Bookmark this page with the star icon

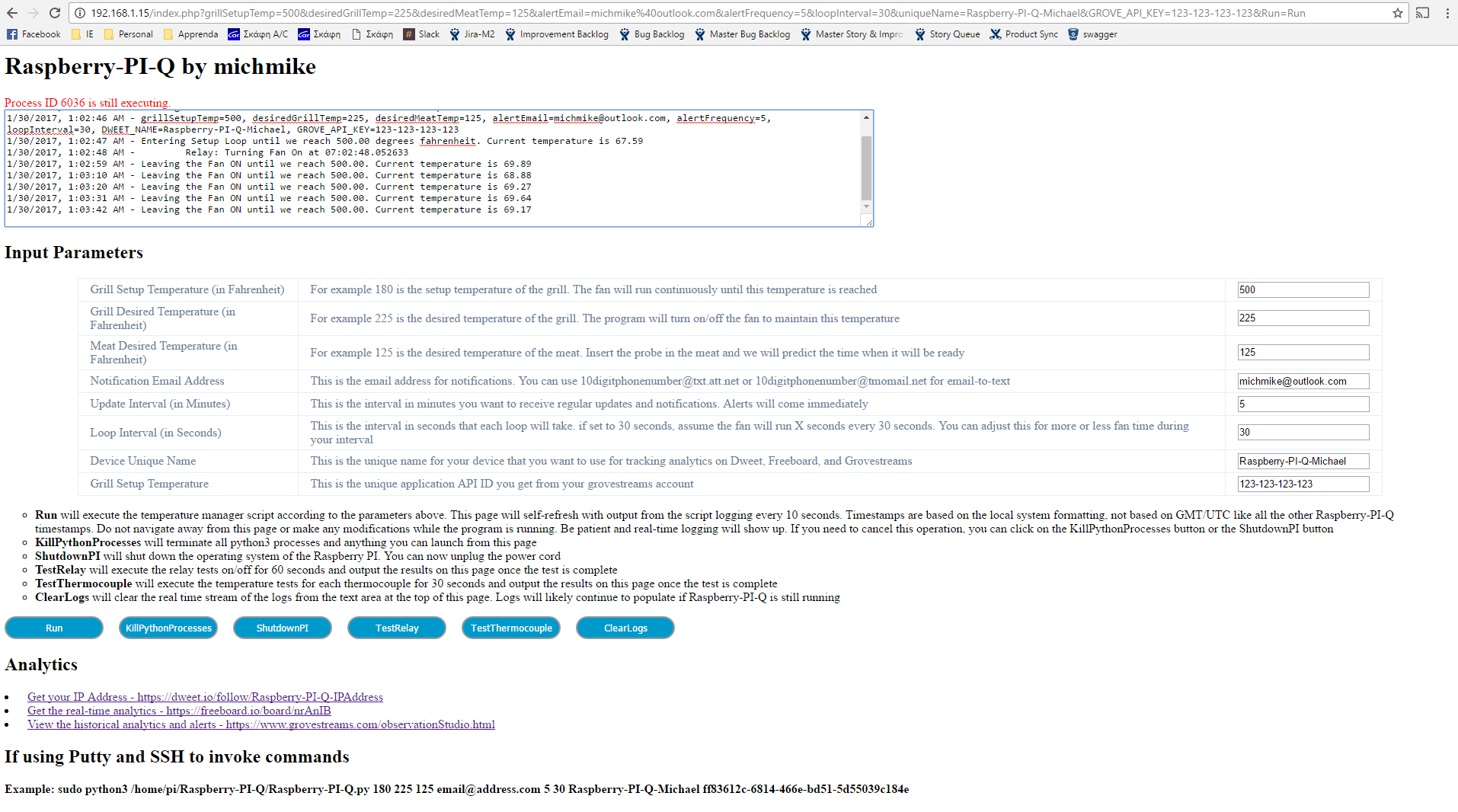tap(1398, 13)
